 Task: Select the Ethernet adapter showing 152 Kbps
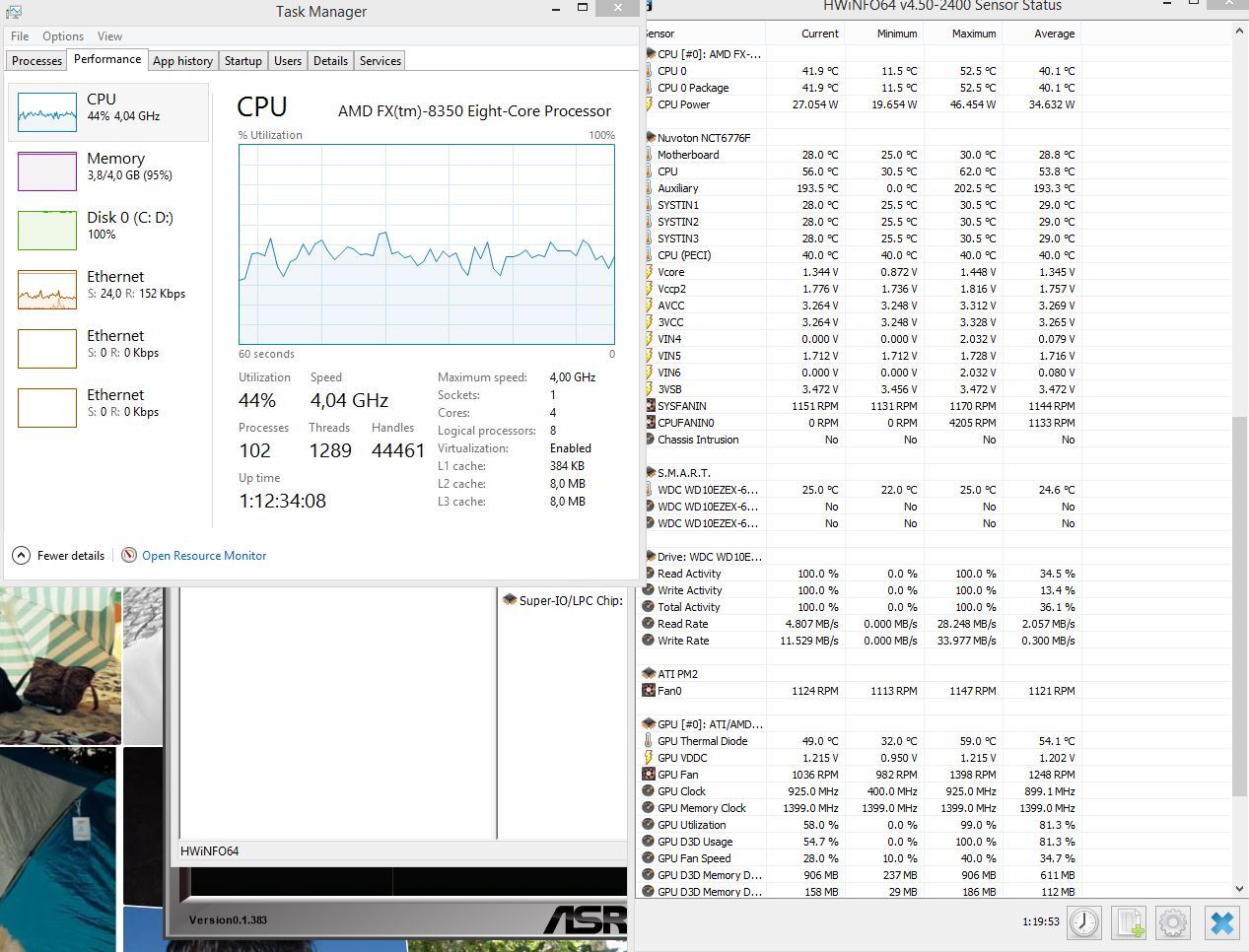coord(108,289)
